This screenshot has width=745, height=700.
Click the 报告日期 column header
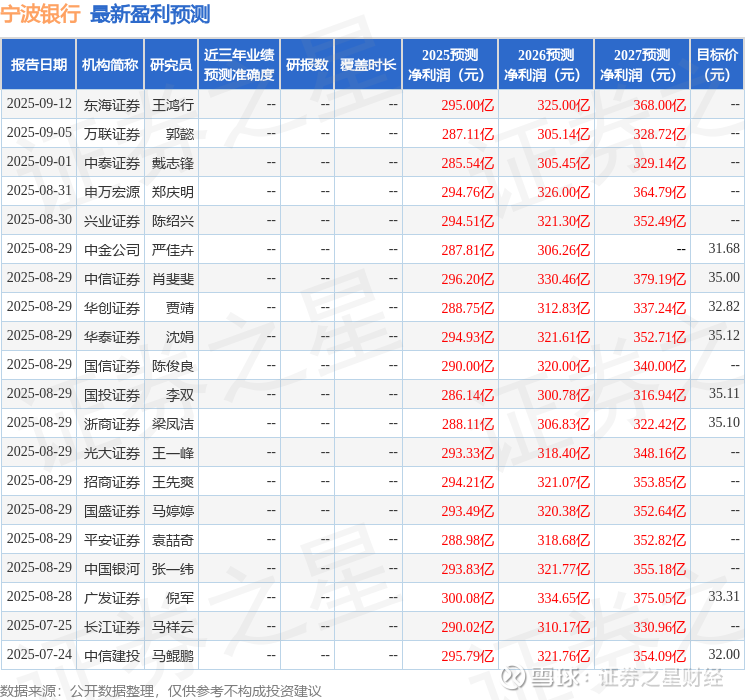pos(38,65)
